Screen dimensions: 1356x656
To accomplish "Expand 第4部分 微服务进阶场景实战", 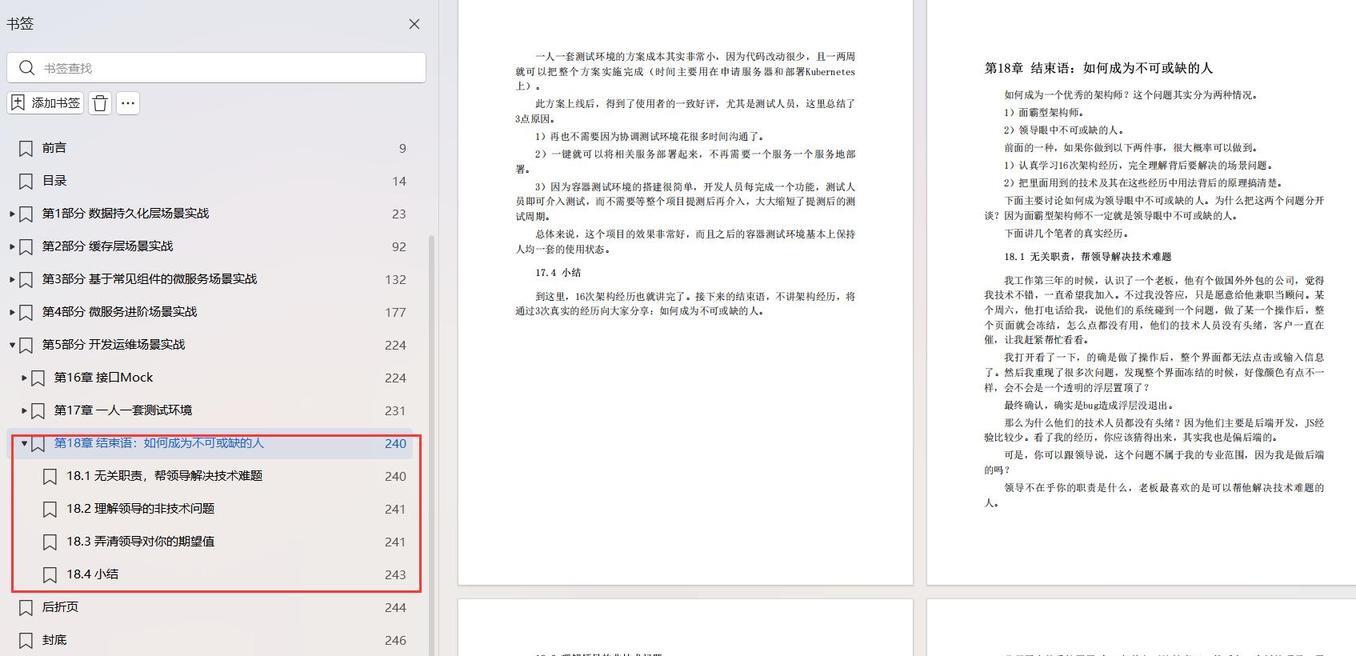I will (x=12, y=312).
